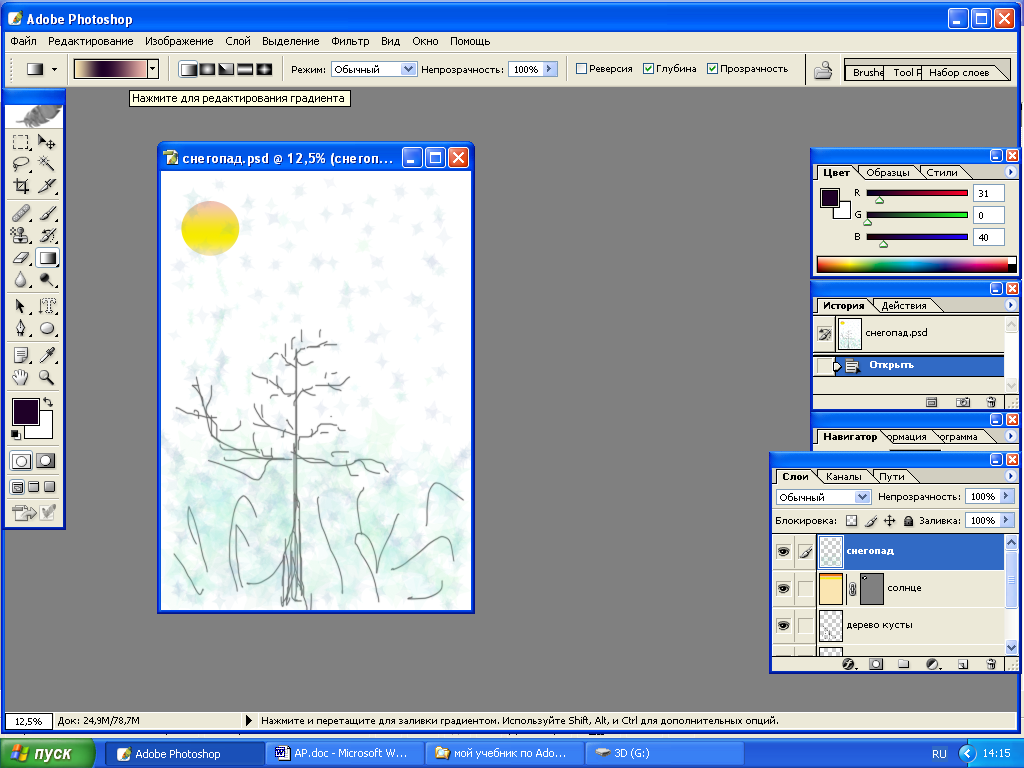Open the Заливка fill arrow
The image size is (1024, 768).
point(1006,520)
